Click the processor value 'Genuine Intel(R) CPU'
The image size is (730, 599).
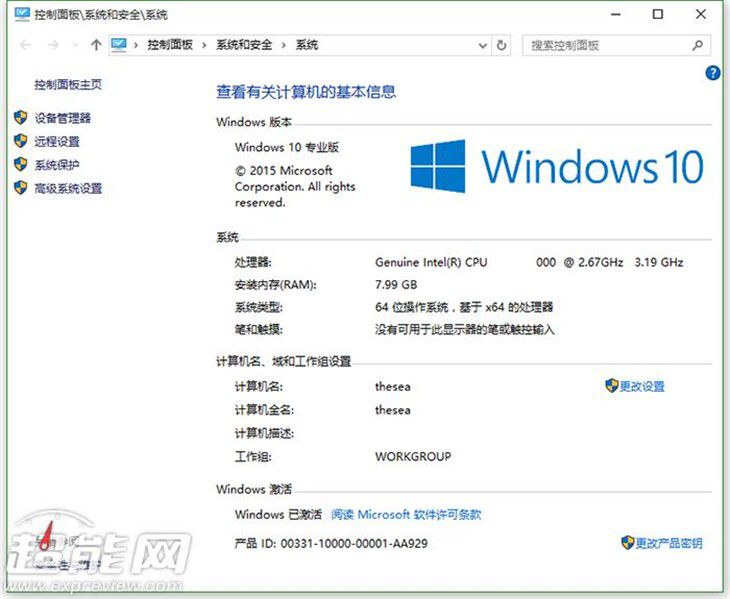pos(431,262)
